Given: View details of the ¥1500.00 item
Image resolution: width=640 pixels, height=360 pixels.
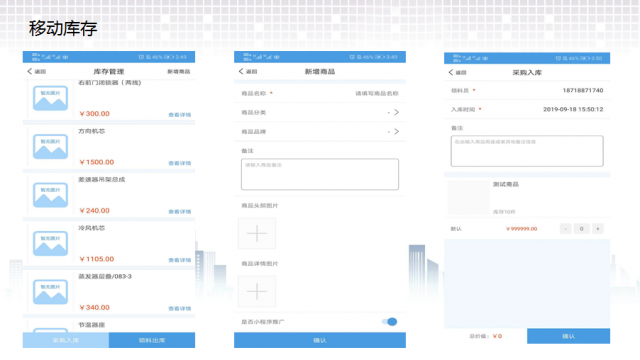Looking at the screenshot, I should (180, 163).
